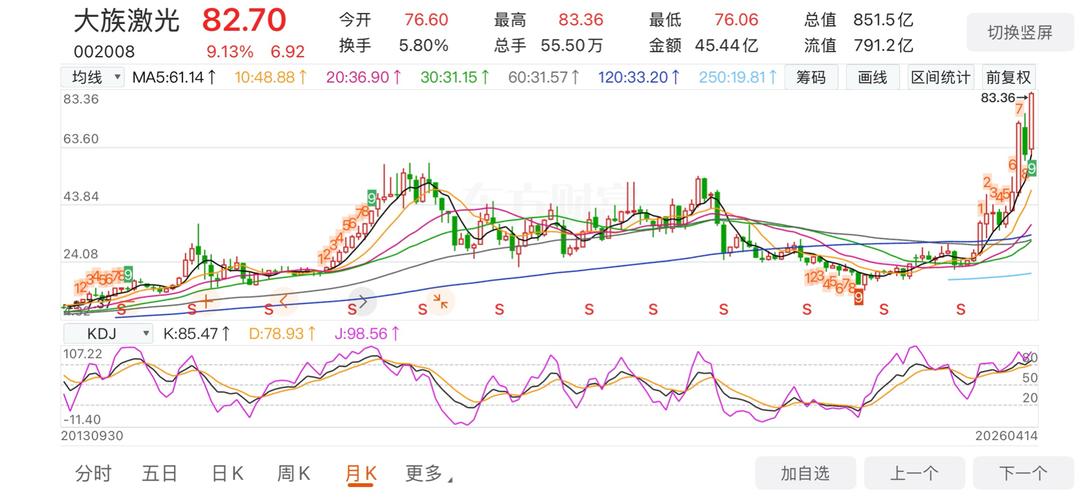Click the K:85.47 indicator value
Screen dimensions: 1083x500
(197, 334)
